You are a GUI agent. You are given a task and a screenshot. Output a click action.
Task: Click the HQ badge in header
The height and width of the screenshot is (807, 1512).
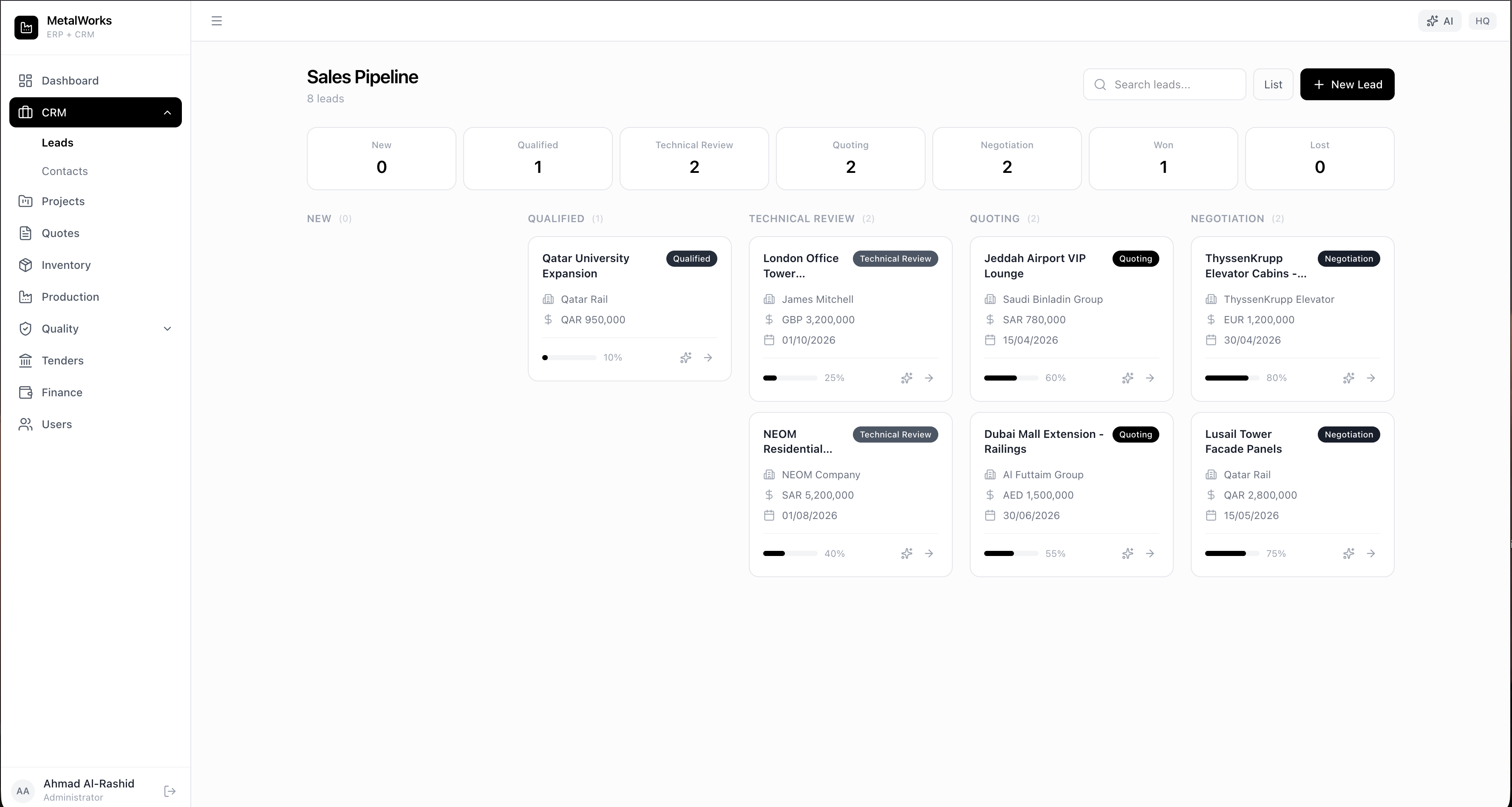pyautogui.click(x=1482, y=21)
